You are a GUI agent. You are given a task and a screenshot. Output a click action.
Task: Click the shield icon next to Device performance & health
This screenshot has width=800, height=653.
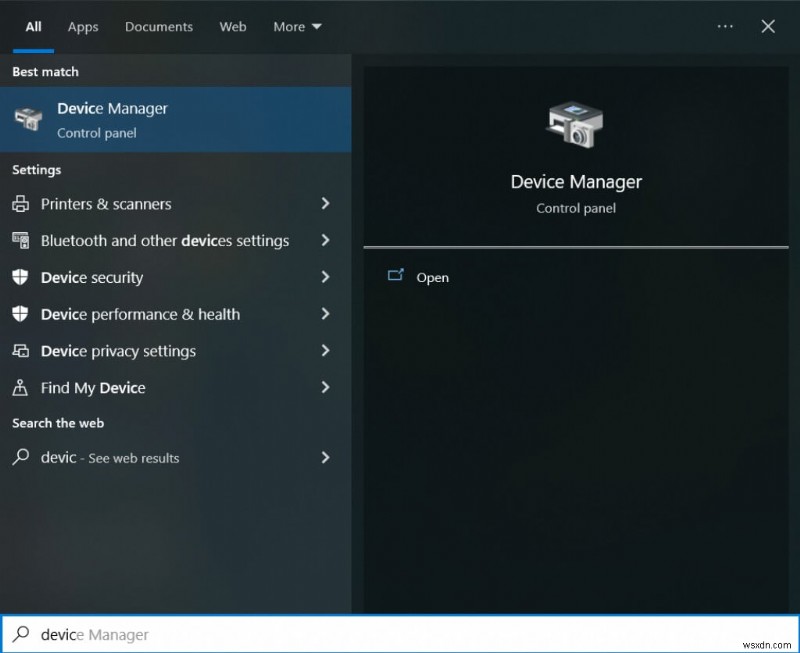click(20, 314)
